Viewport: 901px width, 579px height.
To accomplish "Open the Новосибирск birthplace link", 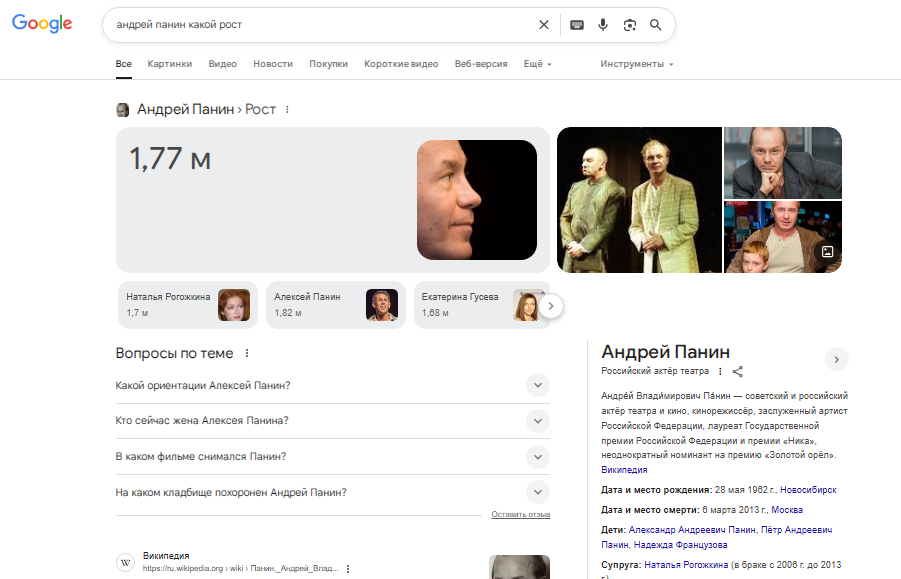I will pyautogui.click(x=808, y=490).
